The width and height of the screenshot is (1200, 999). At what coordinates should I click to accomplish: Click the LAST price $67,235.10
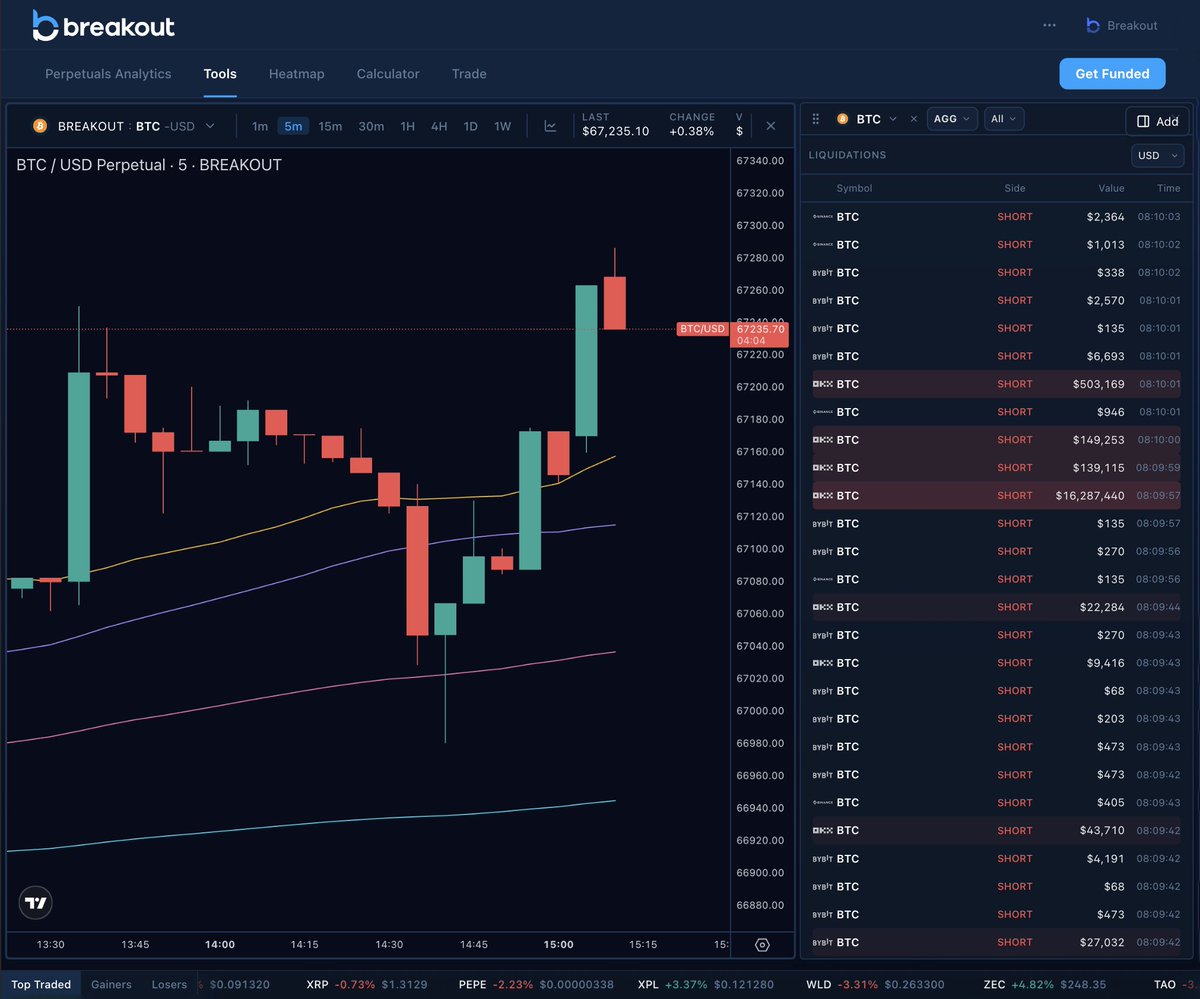coord(615,132)
